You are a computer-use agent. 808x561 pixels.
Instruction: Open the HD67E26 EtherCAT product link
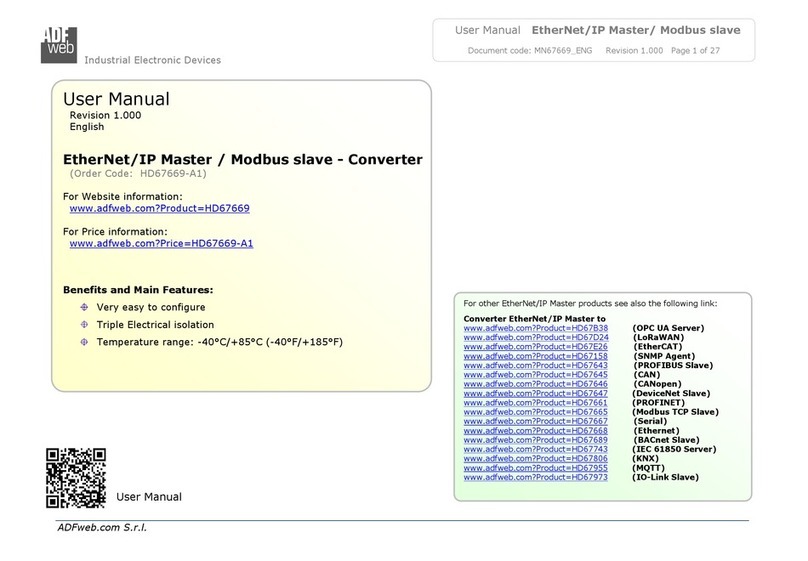click(x=535, y=347)
